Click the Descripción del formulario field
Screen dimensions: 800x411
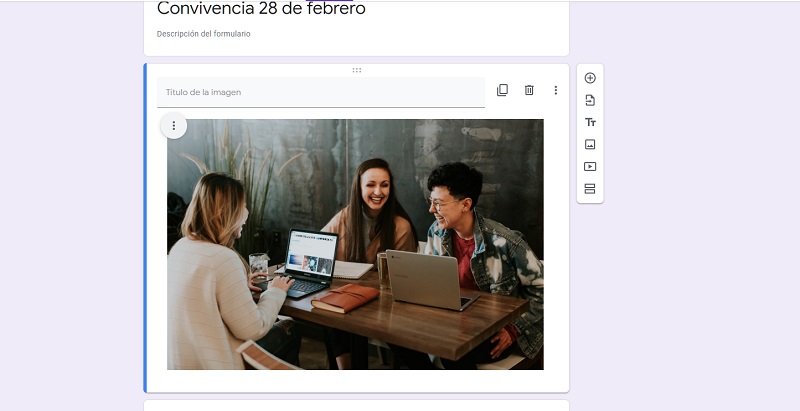(204, 34)
